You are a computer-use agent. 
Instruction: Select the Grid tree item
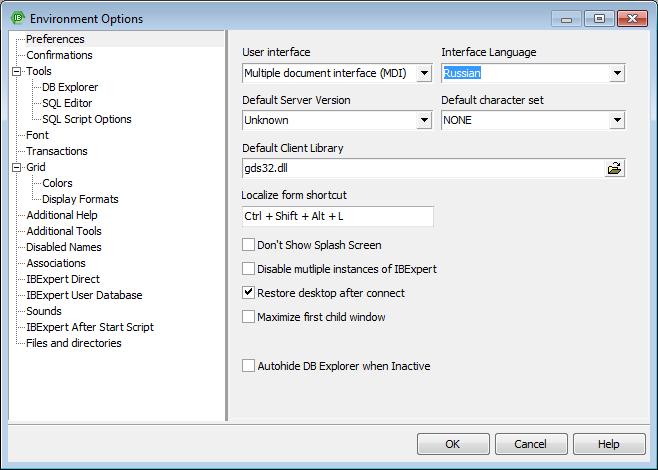coord(36,167)
